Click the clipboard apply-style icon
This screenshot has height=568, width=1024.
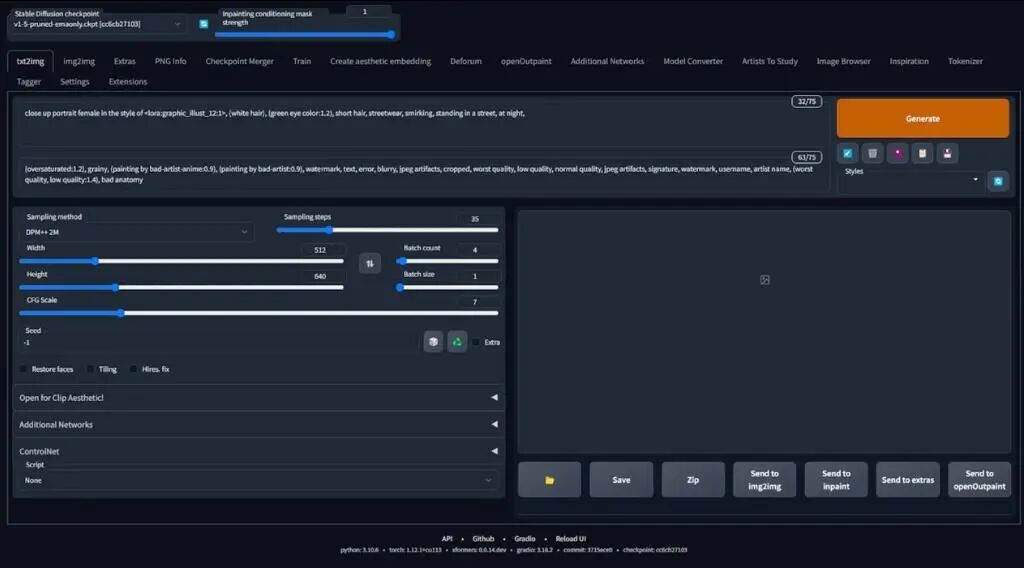click(922, 153)
